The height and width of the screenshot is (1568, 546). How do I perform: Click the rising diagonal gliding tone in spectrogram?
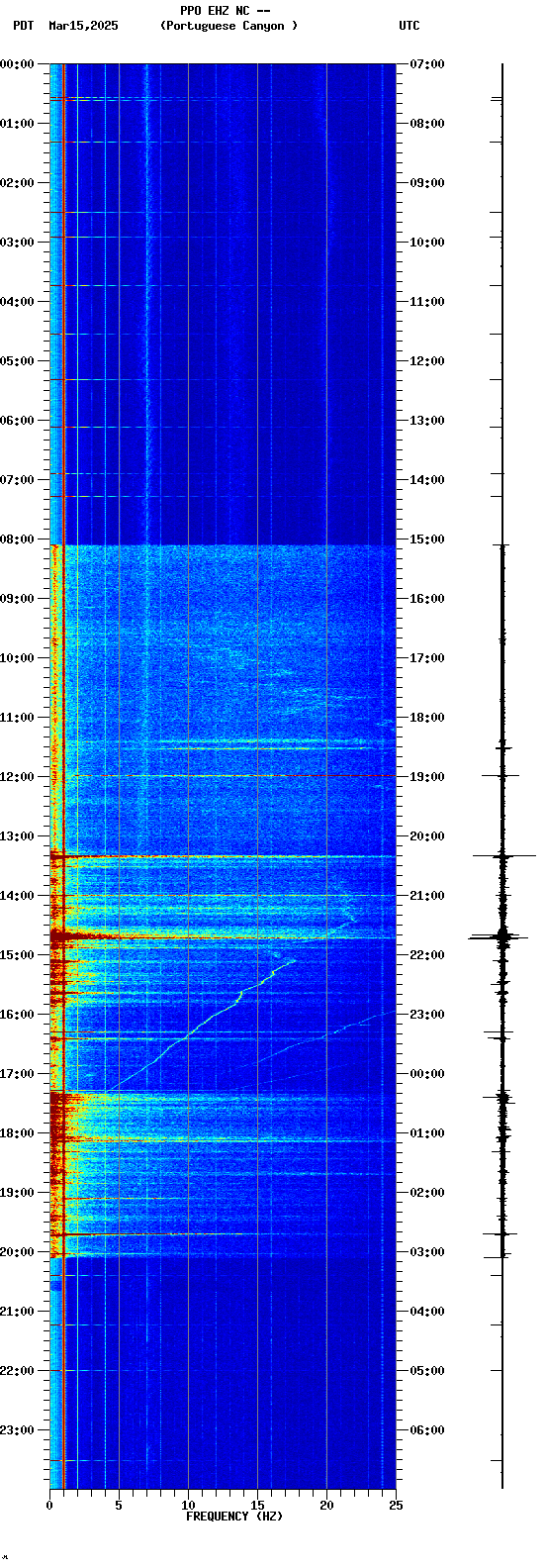pyautogui.click(x=203, y=1025)
